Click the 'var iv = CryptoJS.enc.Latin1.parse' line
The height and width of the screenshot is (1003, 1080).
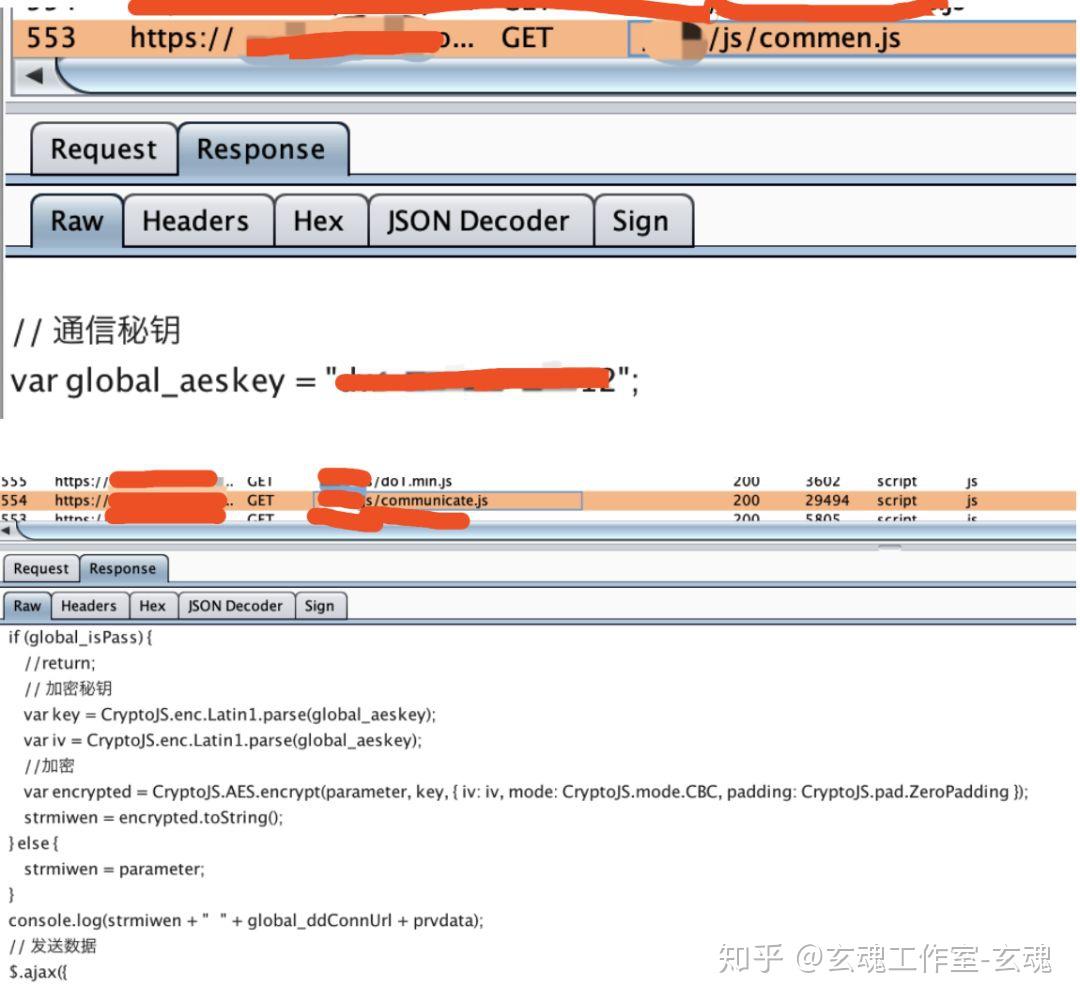pyautogui.click(x=222, y=741)
